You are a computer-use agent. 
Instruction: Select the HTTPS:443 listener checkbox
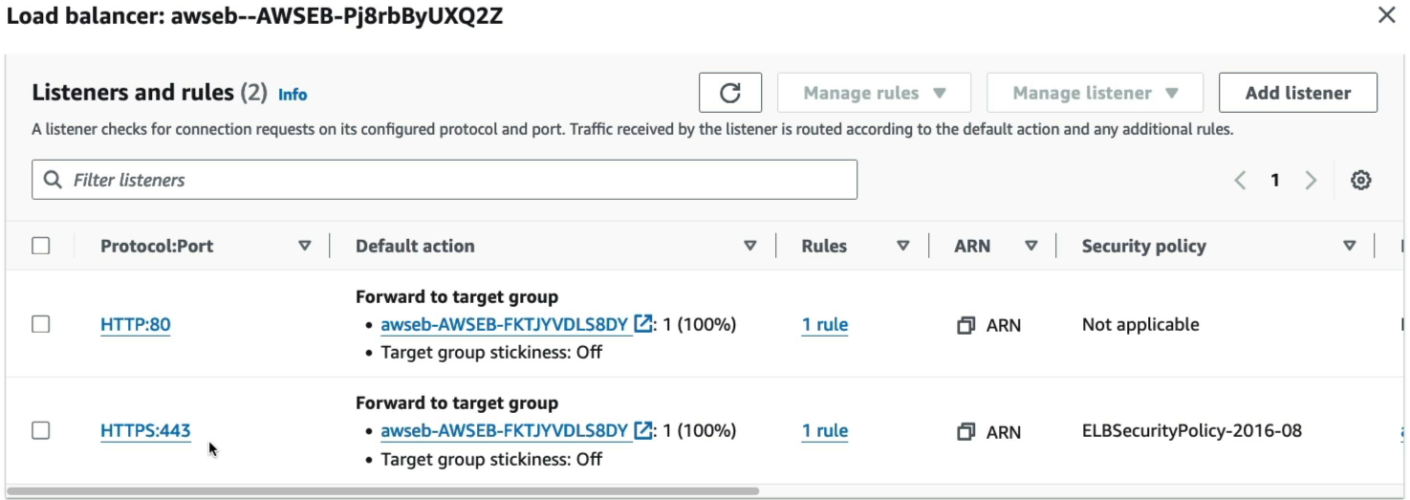click(41, 430)
